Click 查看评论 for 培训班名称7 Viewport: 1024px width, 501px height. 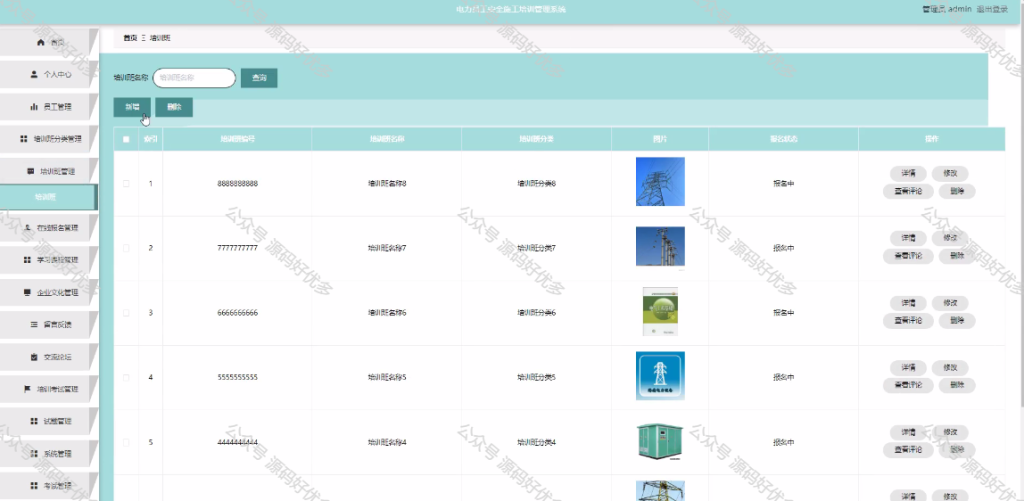click(x=908, y=256)
